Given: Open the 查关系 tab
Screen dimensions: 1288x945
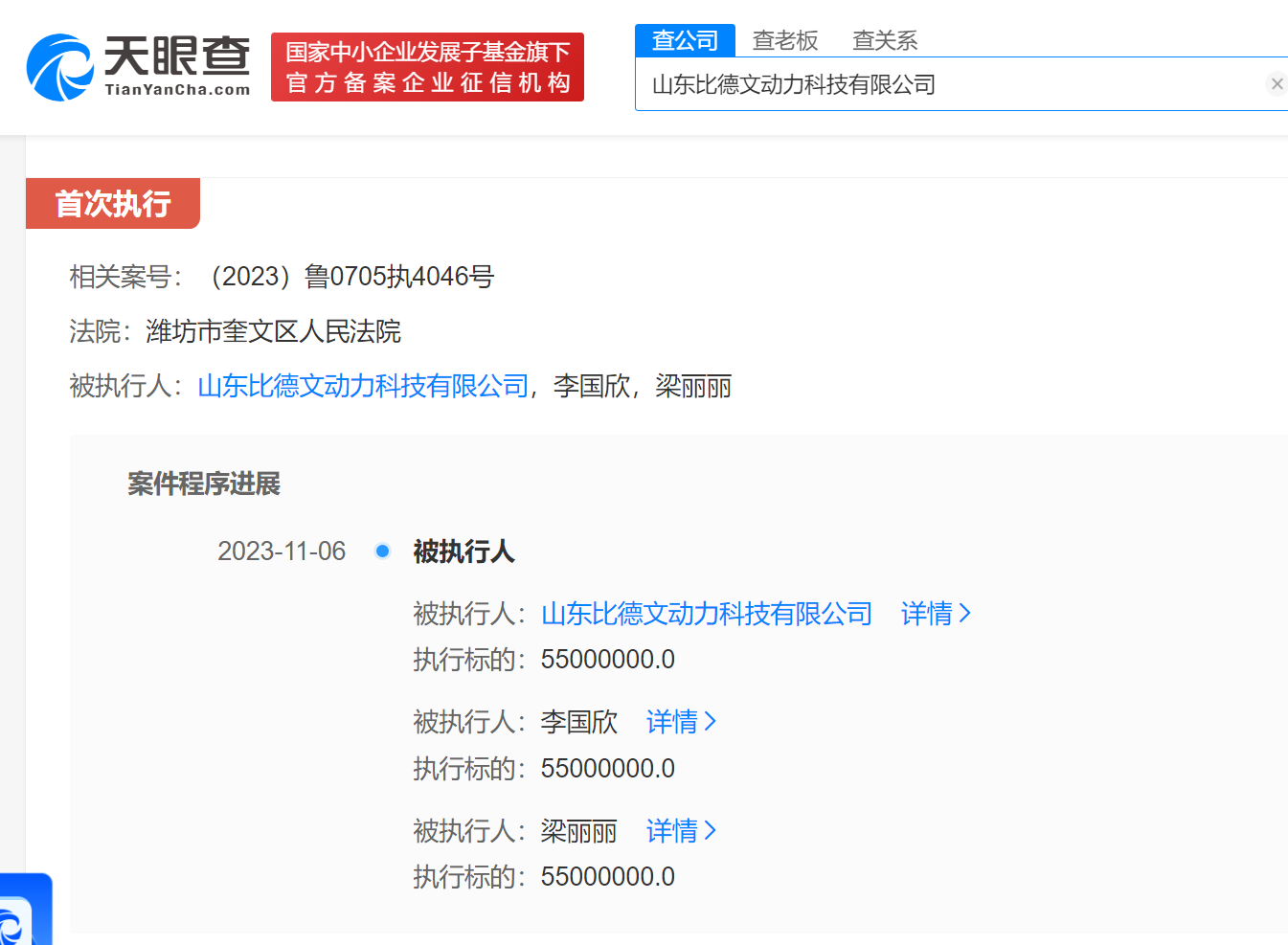Looking at the screenshot, I should pos(883,40).
